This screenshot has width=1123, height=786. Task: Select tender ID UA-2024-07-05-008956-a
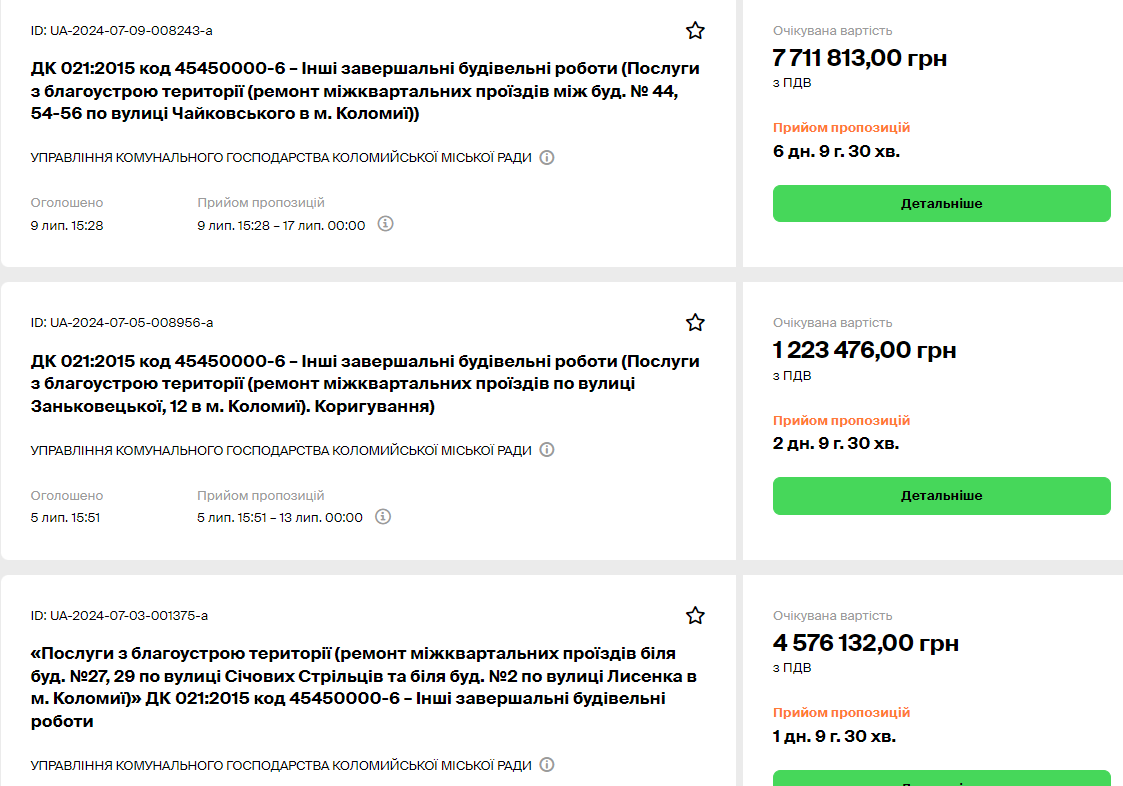121,323
